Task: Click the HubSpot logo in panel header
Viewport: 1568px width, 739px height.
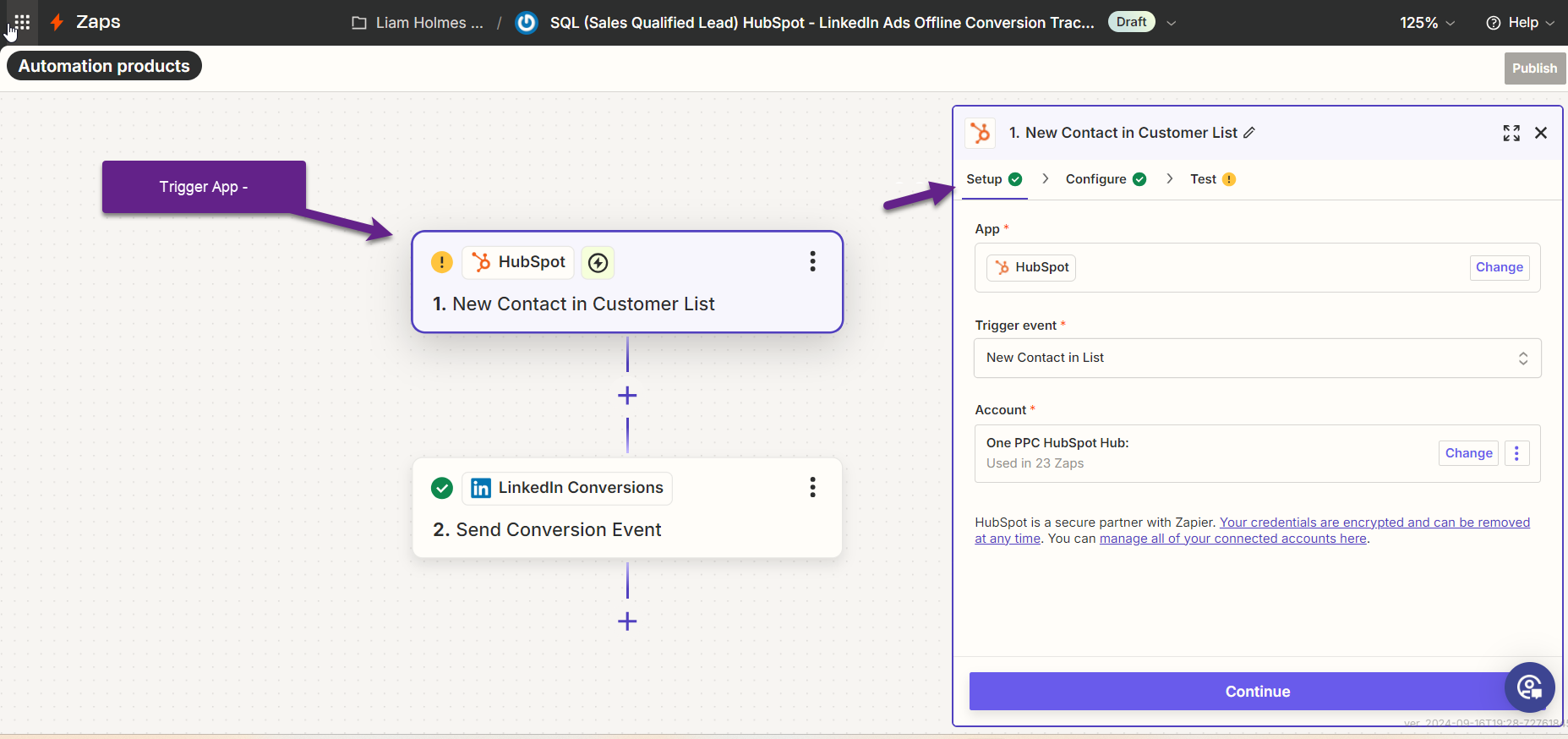Action: [981, 133]
